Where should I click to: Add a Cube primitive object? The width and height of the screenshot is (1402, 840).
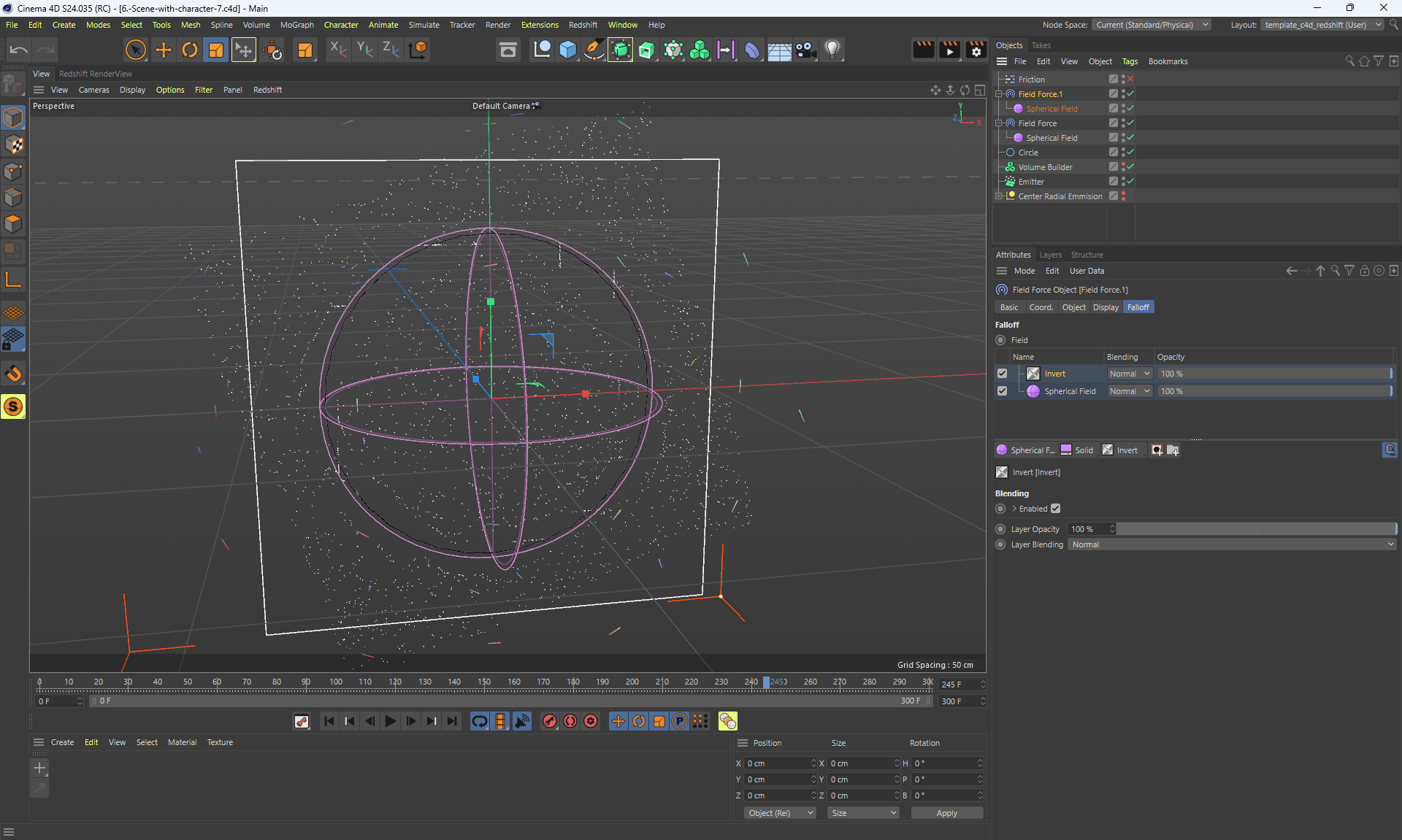[567, 50]
